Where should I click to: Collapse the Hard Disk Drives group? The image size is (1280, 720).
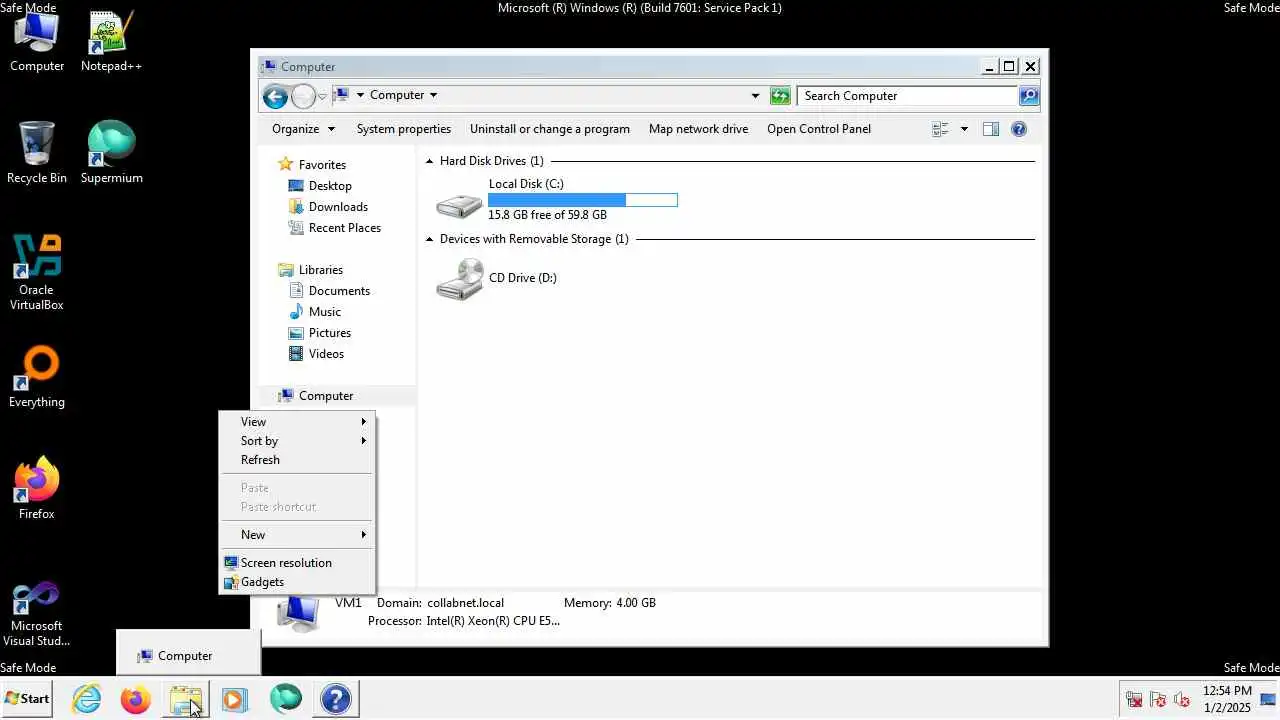[x=430, y=161]
